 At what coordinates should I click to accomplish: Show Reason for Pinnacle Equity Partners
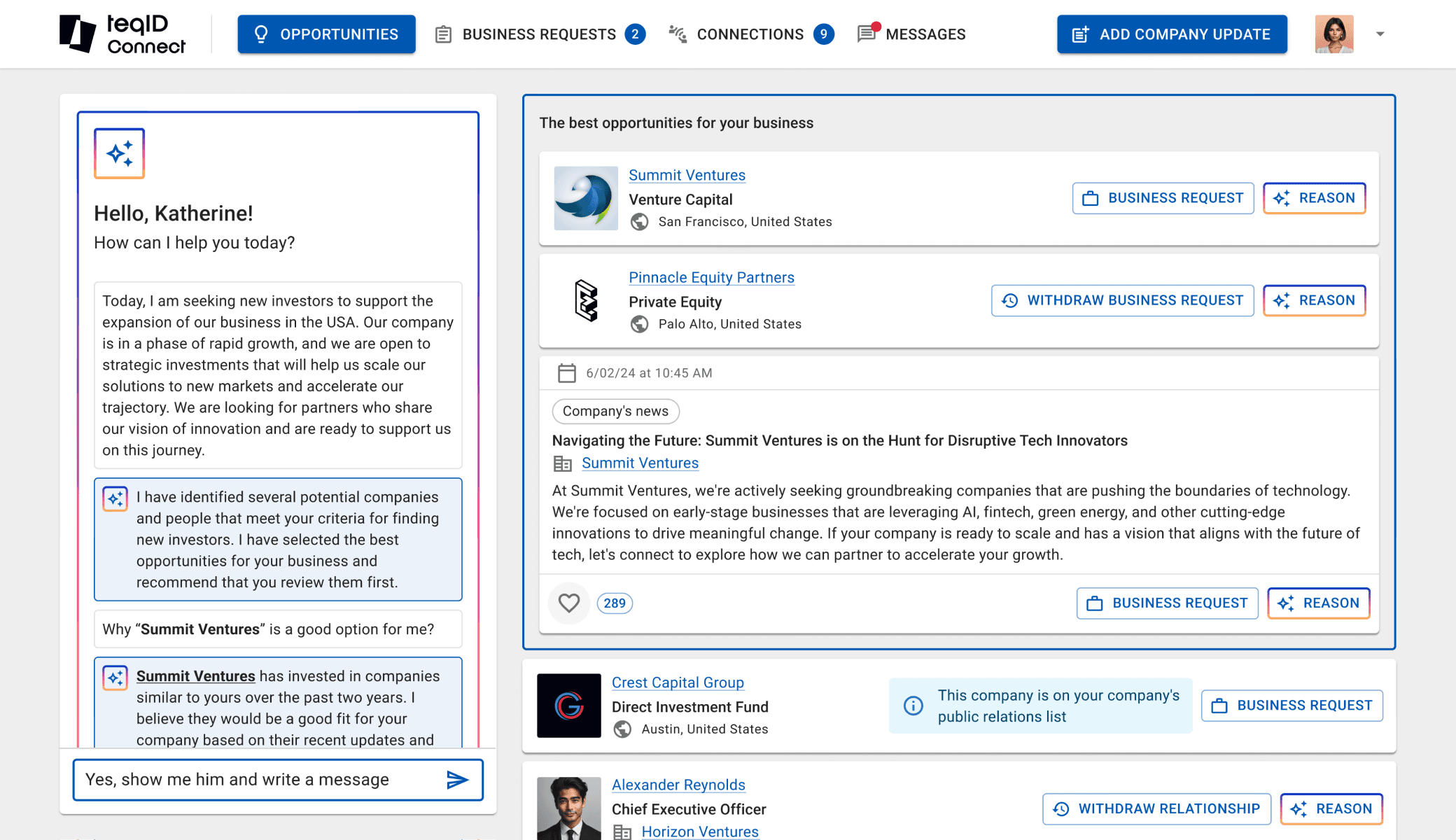click(x=1315, y=300)
